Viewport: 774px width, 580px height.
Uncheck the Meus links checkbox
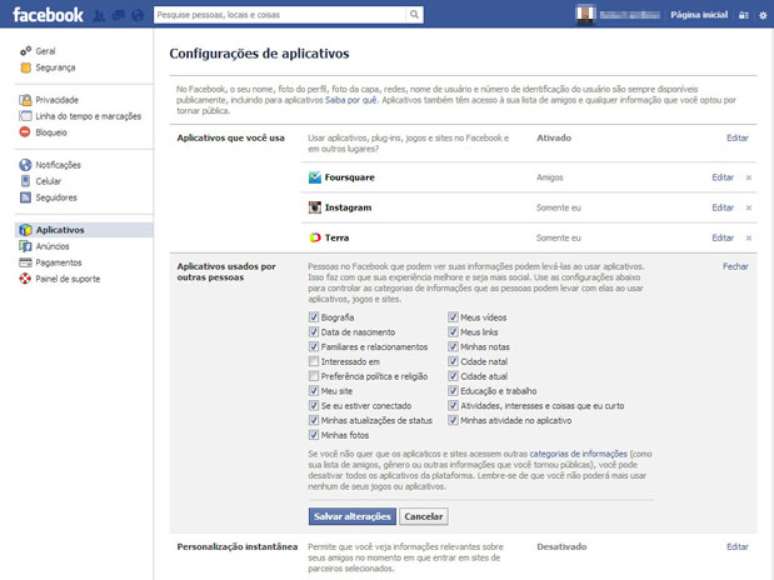click(x=453, y=332)
